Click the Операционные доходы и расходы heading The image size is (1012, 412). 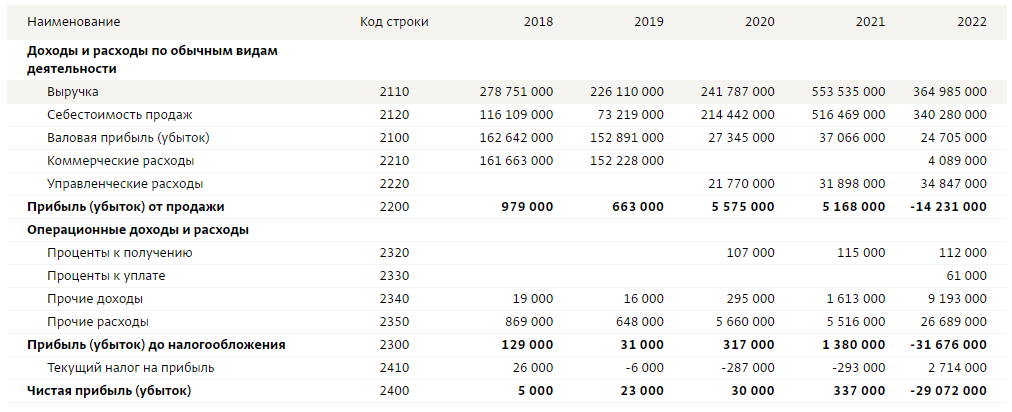(137, 230)
